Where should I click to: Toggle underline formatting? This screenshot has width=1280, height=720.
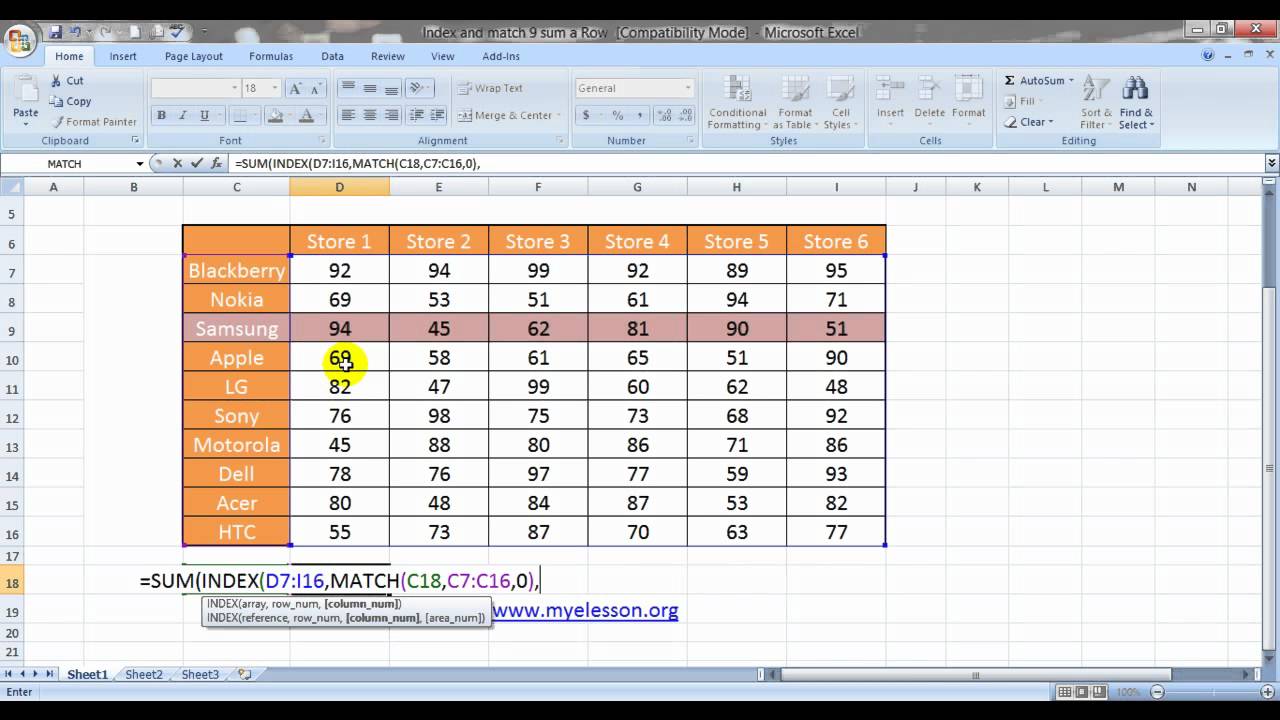click(x=203, y=115)
